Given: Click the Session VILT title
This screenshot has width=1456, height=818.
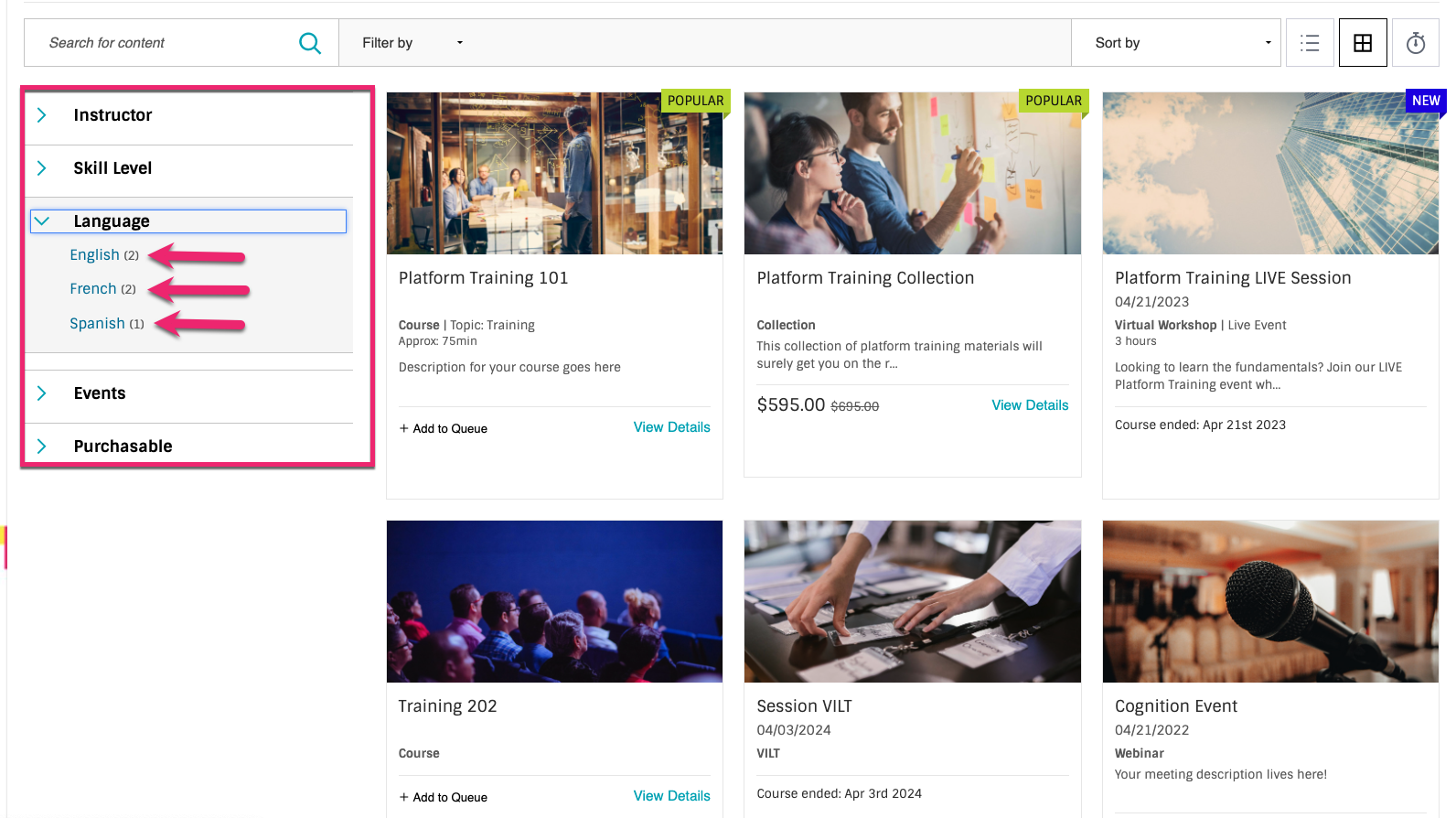Looking at the screenshot, I should pyautogui.click(x=804, y=706).
